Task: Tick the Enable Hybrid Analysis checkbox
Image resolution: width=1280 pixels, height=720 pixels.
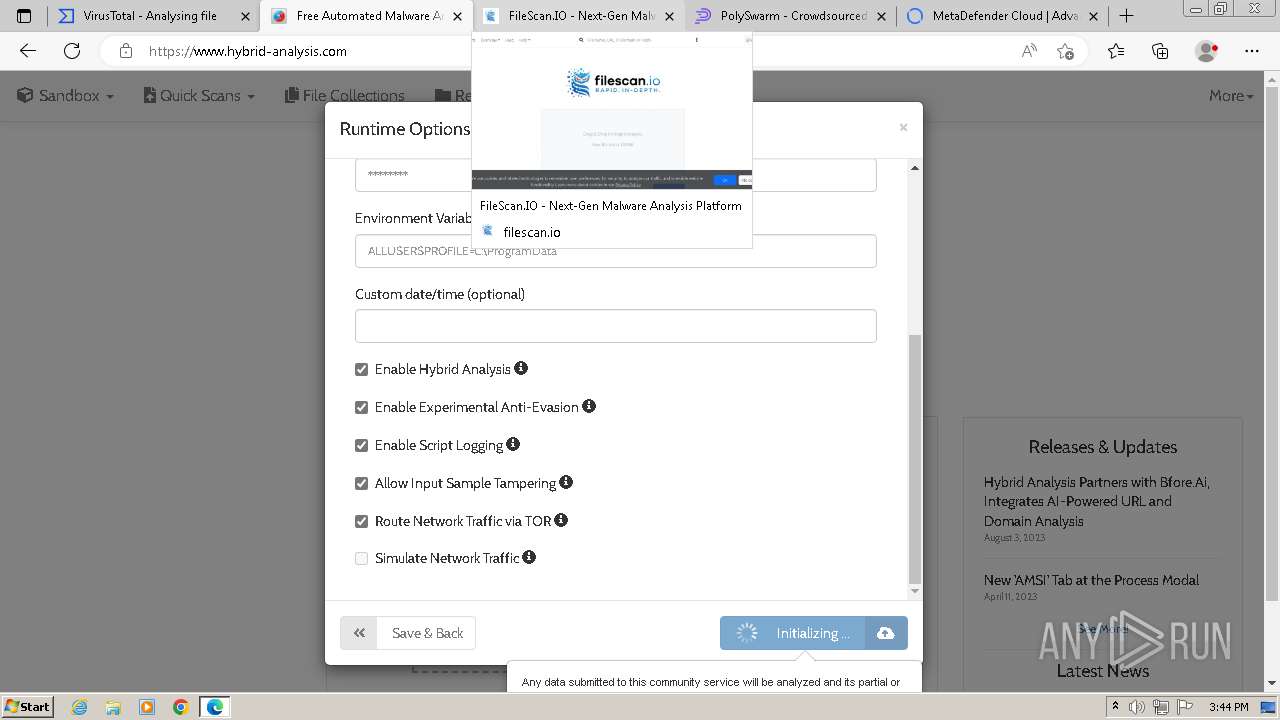Action: tap(361, 369)
